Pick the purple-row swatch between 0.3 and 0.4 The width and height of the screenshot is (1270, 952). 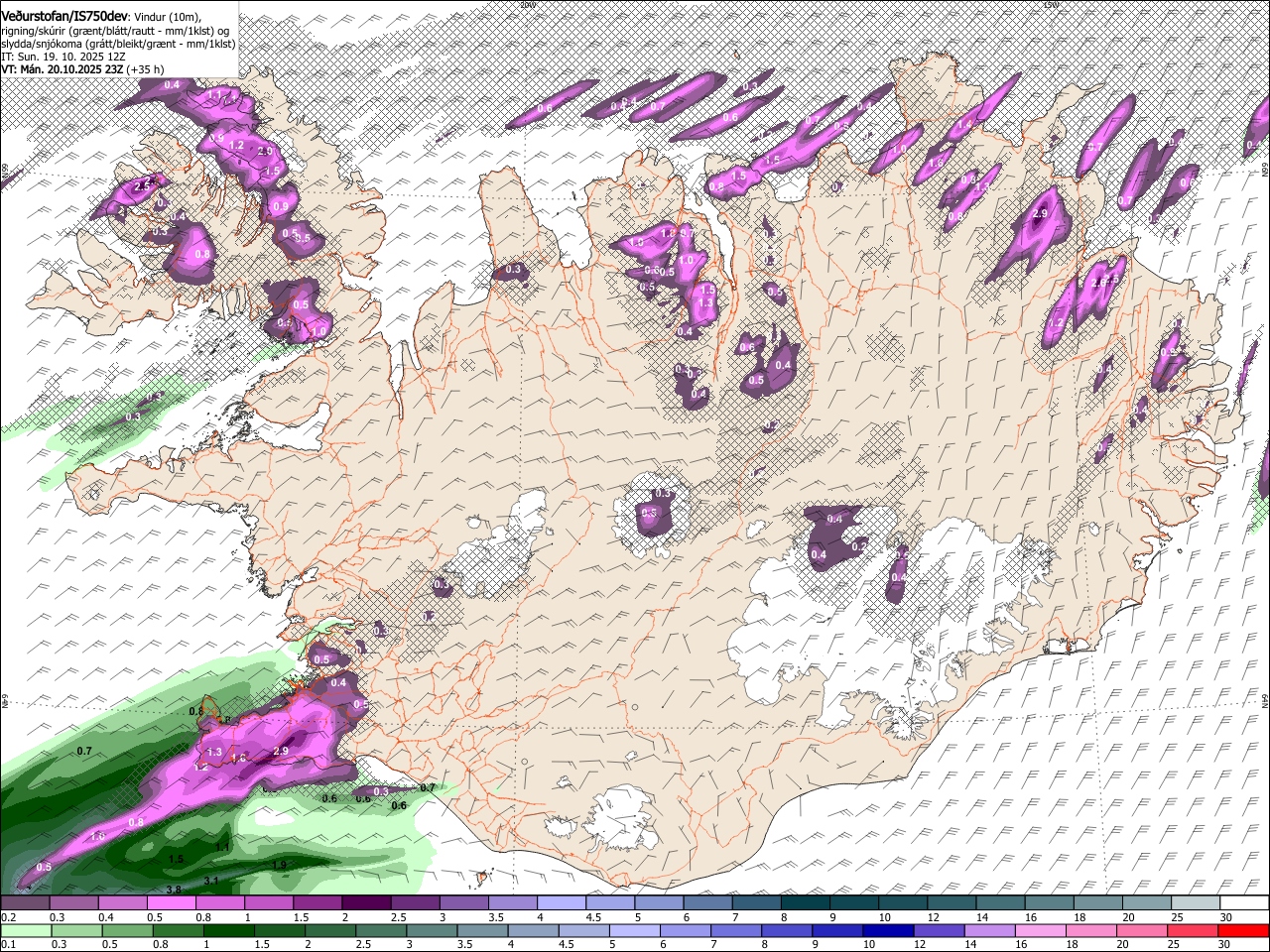tap(73, 903)
